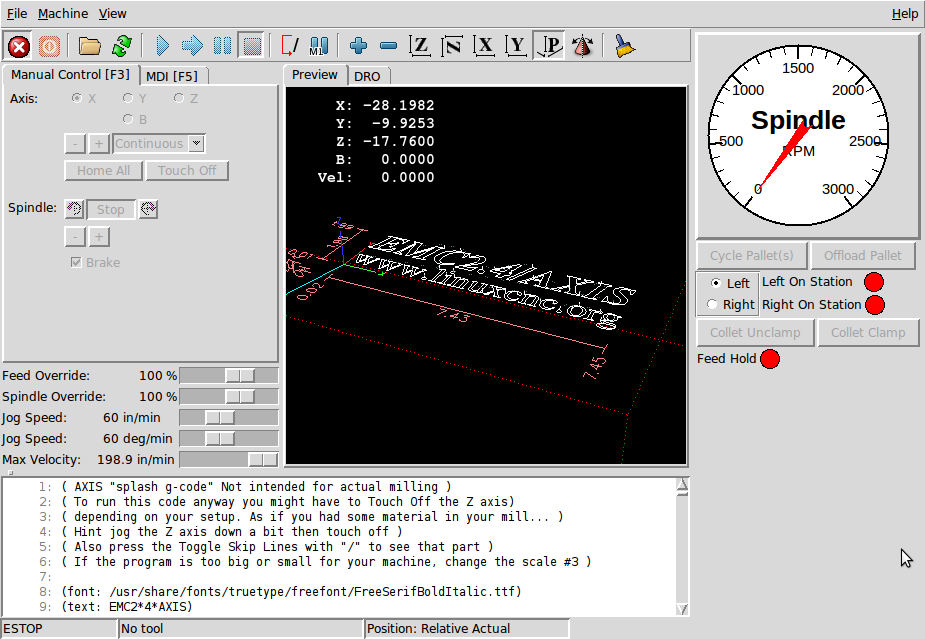The image size is (925, 639).
Task: Click the G-code listing scrollbar down arrow
Action: tap(683, 609)
